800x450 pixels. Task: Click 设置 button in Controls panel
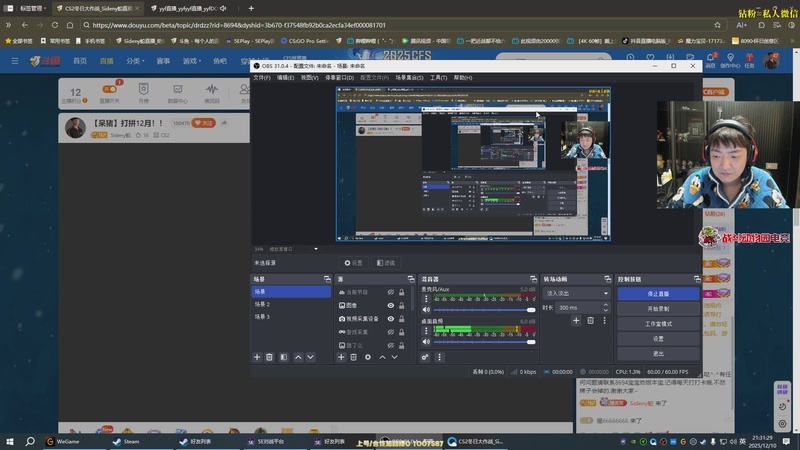[658, 338]
